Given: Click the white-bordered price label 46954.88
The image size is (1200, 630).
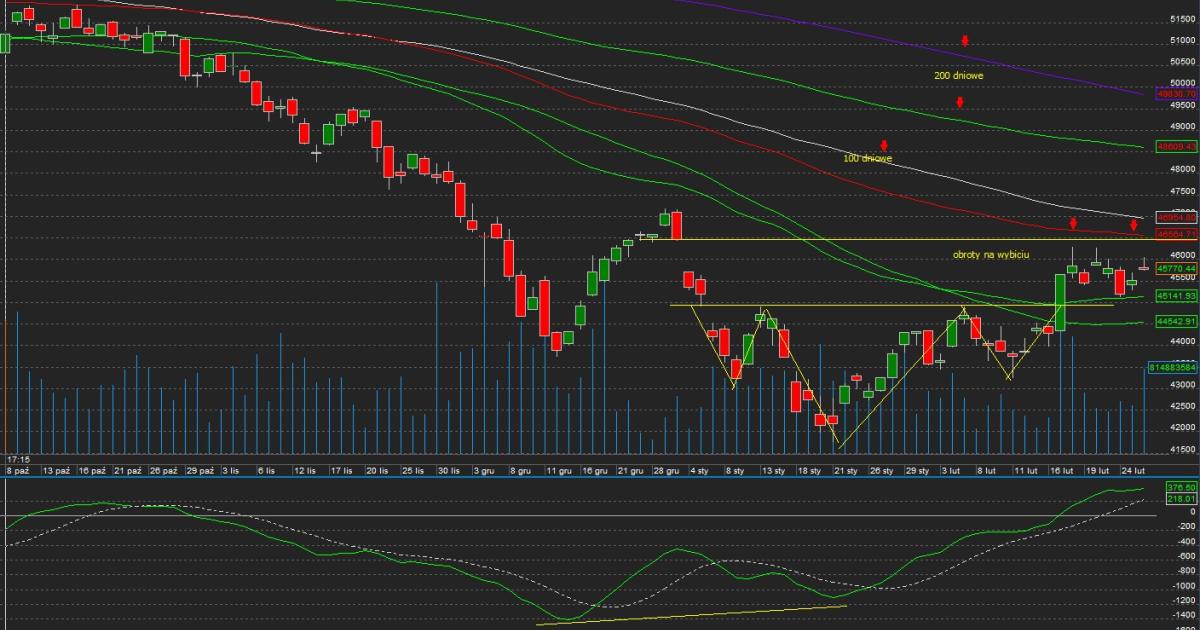Looking at the screenshot, I should (1176, 217).
